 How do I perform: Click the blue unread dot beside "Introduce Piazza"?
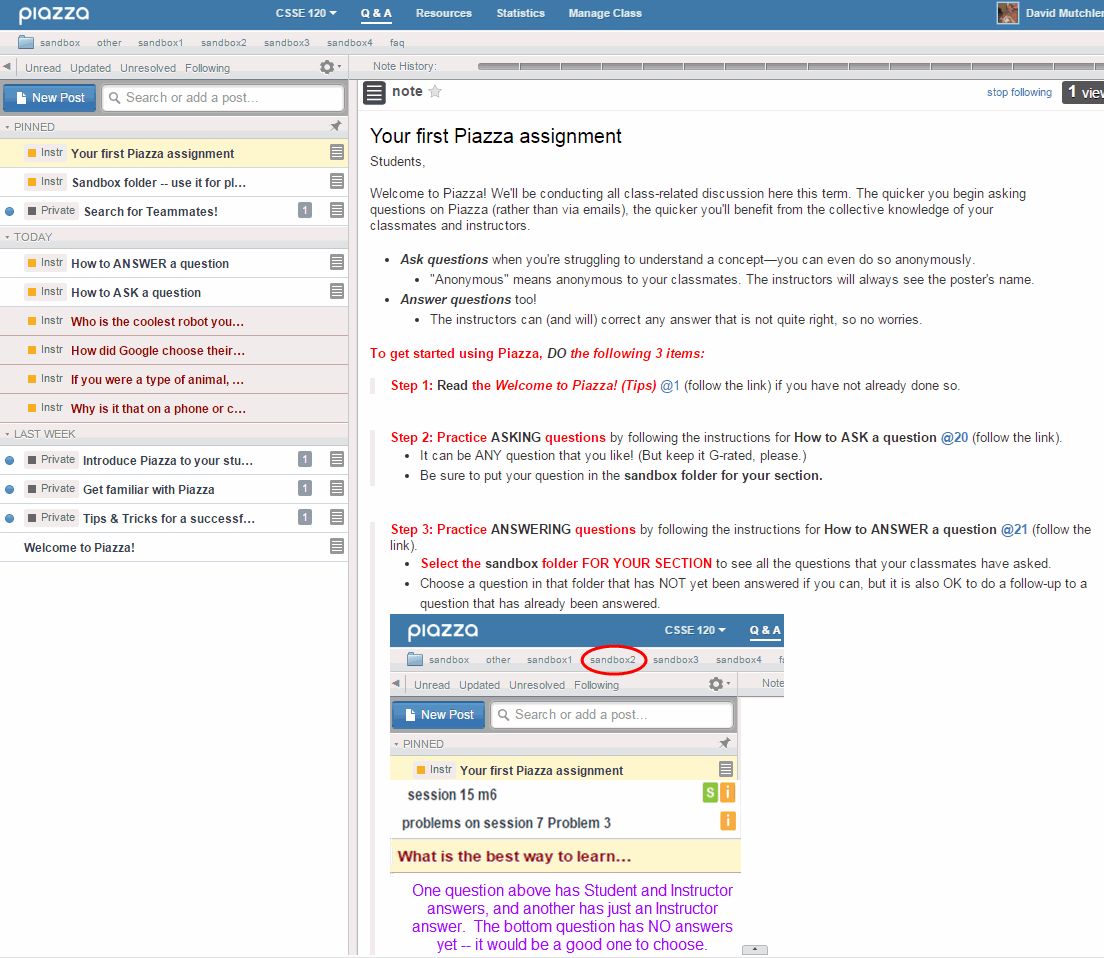pos(10,460)
